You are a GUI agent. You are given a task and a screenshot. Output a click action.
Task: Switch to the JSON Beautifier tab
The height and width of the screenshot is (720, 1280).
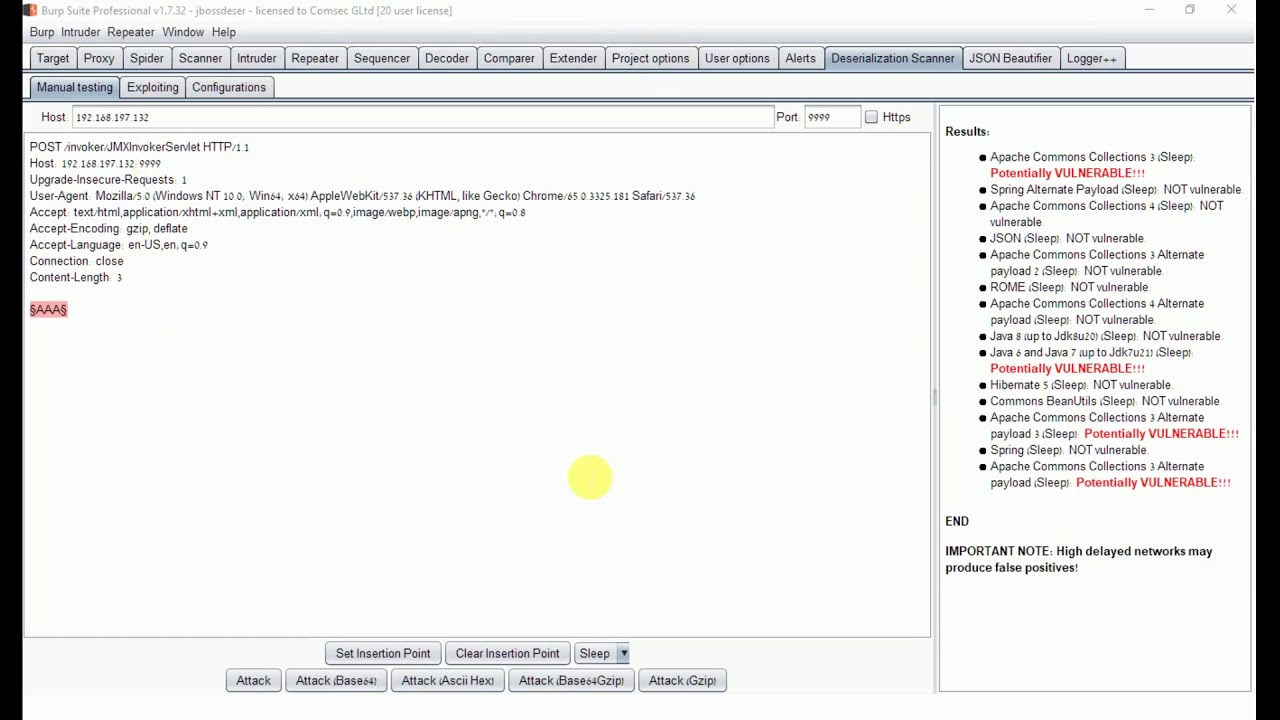pyautogui.click(x=1010, y=58)
